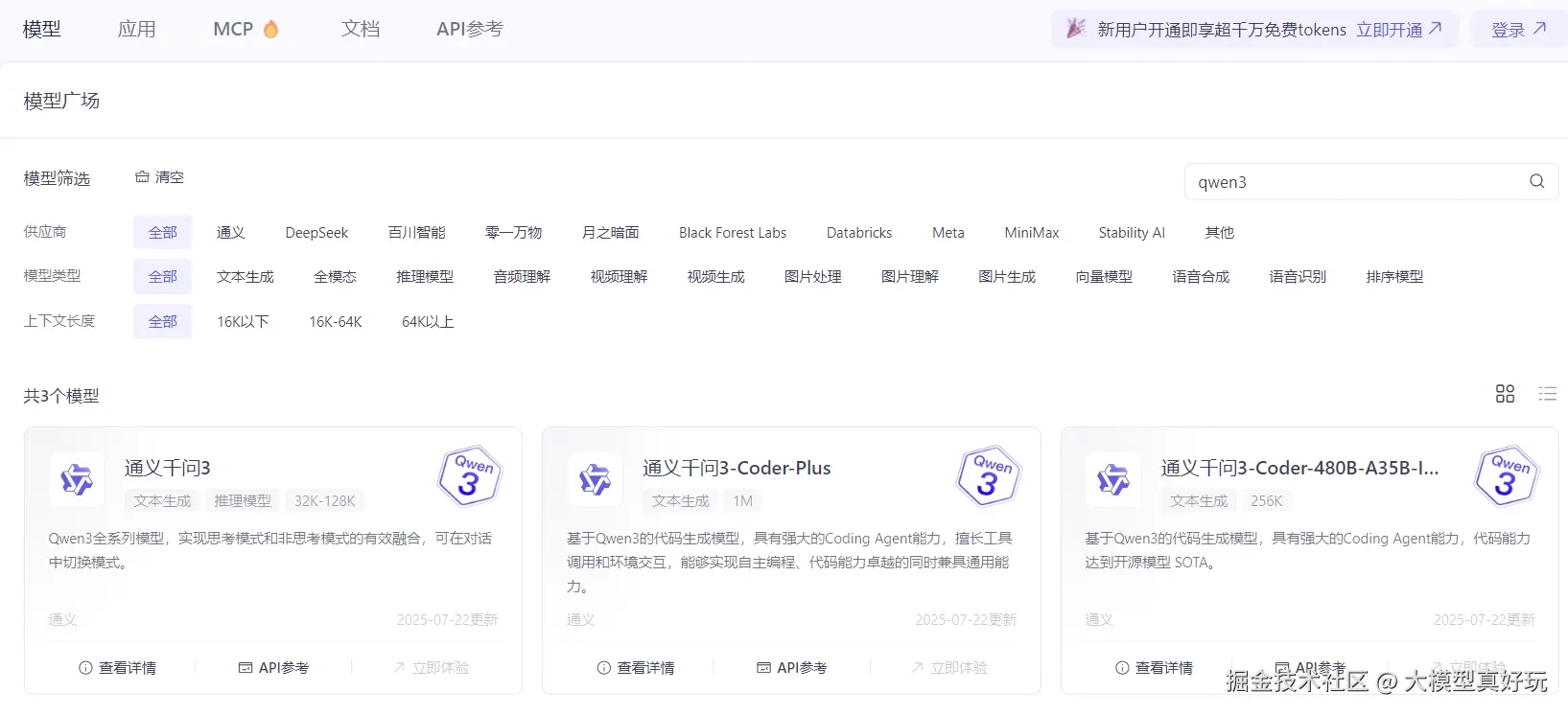Image resolution: width=1568 pixels, height=715 pixels.
Task: Filter model type 向量模型
Action: click(x=1104, y=277)
